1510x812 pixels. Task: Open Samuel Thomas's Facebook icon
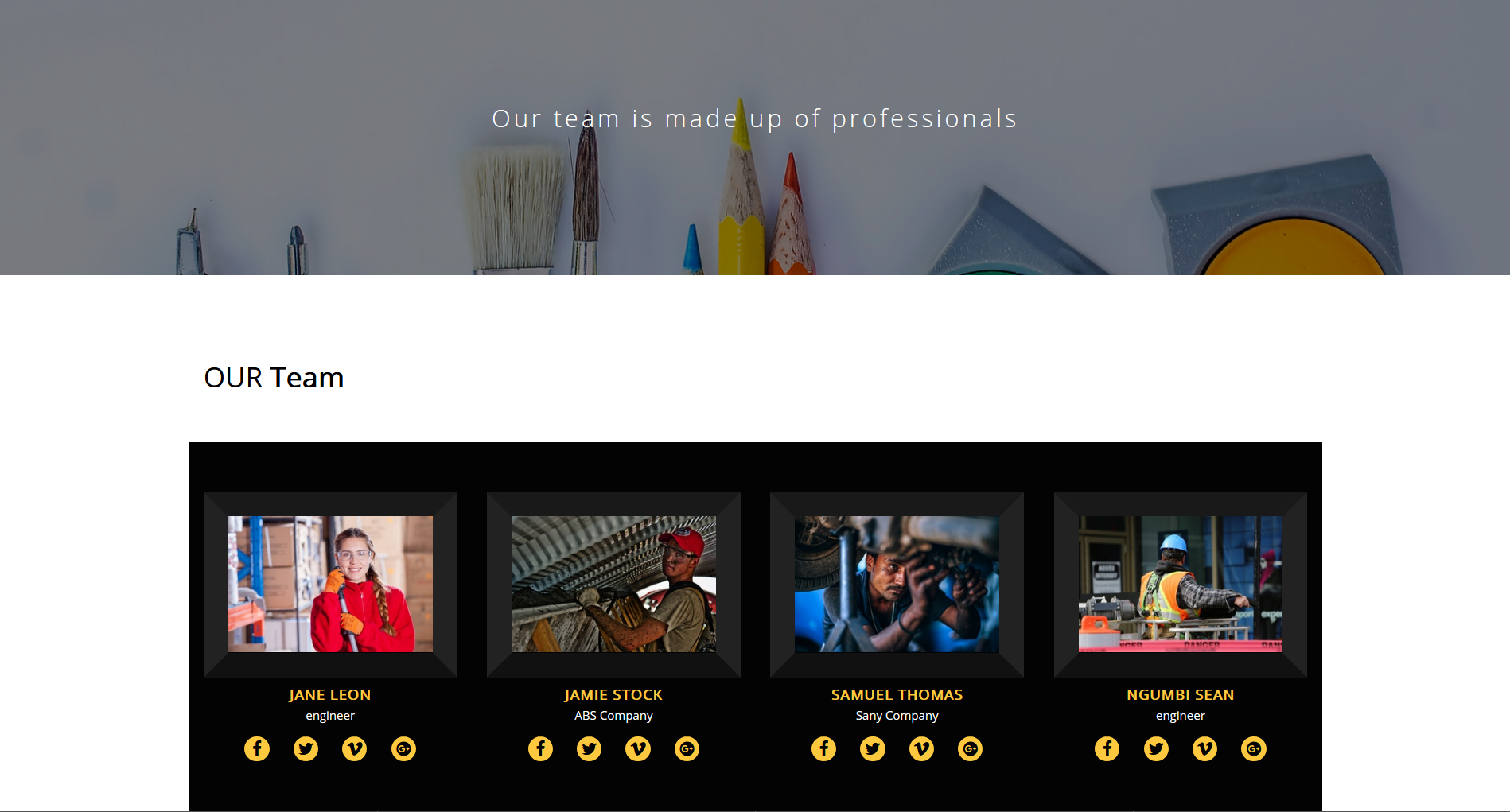point(823,748)
